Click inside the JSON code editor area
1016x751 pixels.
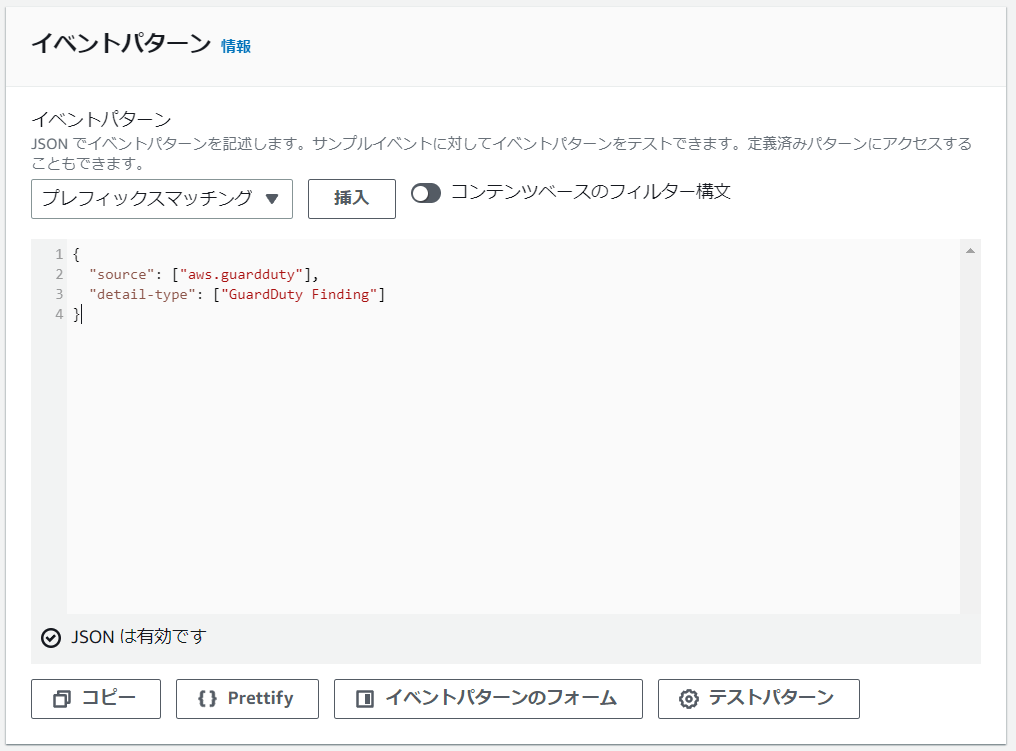pos(513,426)
